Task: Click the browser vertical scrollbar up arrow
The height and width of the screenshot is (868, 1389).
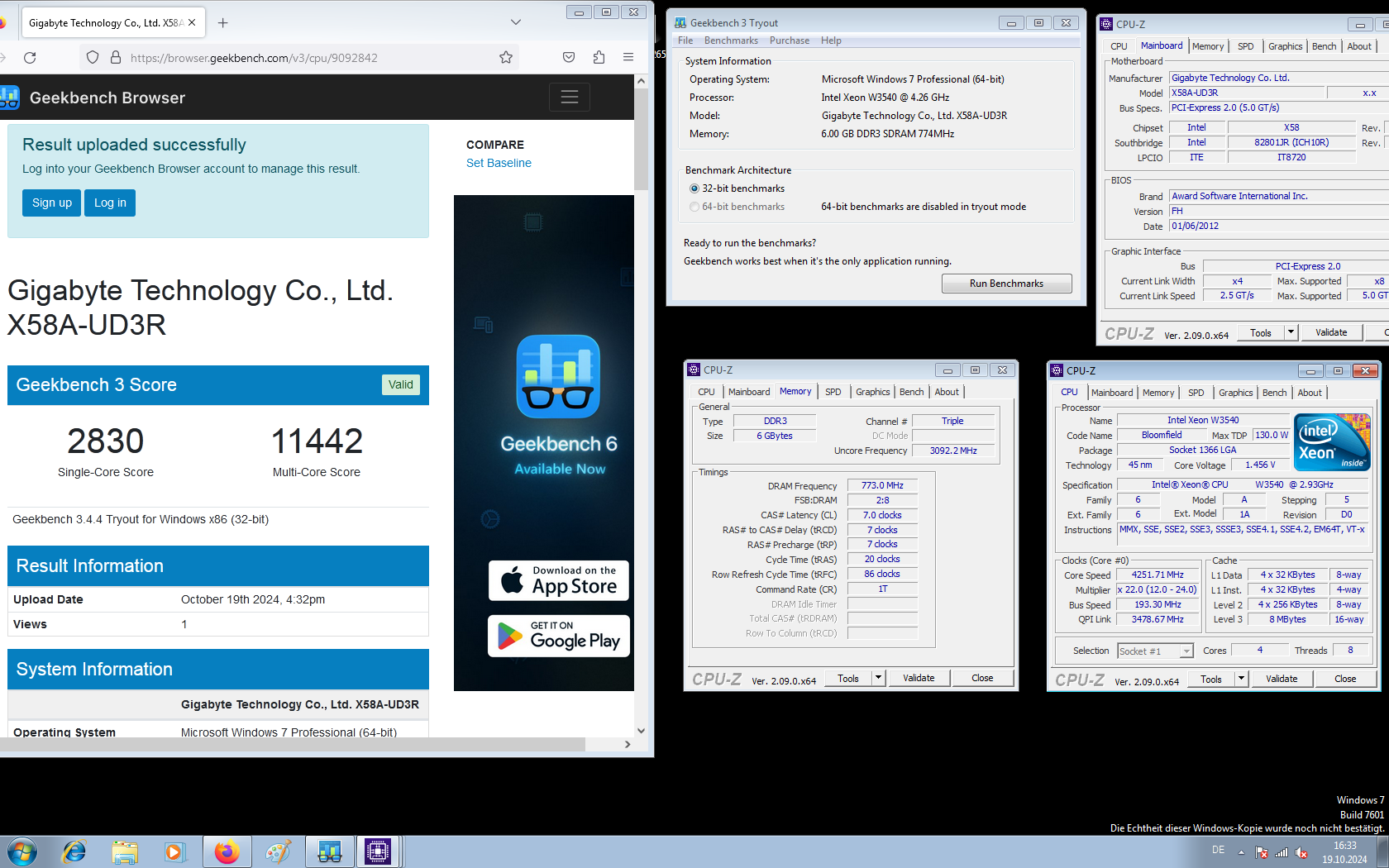Action: pos(641,81)
